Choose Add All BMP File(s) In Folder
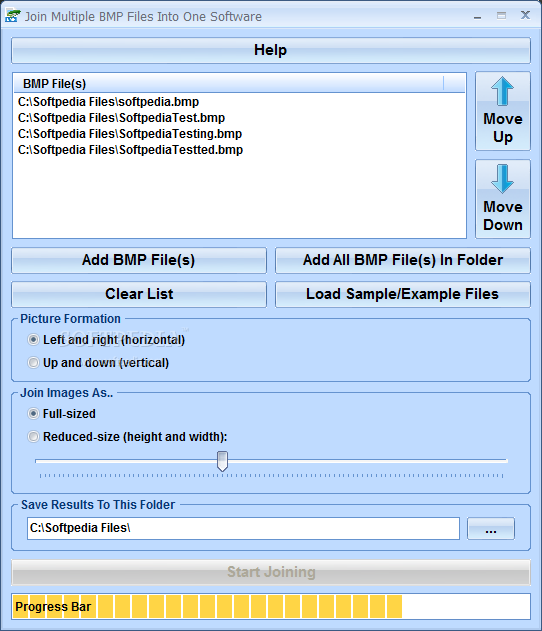 (x=403, y=260)
